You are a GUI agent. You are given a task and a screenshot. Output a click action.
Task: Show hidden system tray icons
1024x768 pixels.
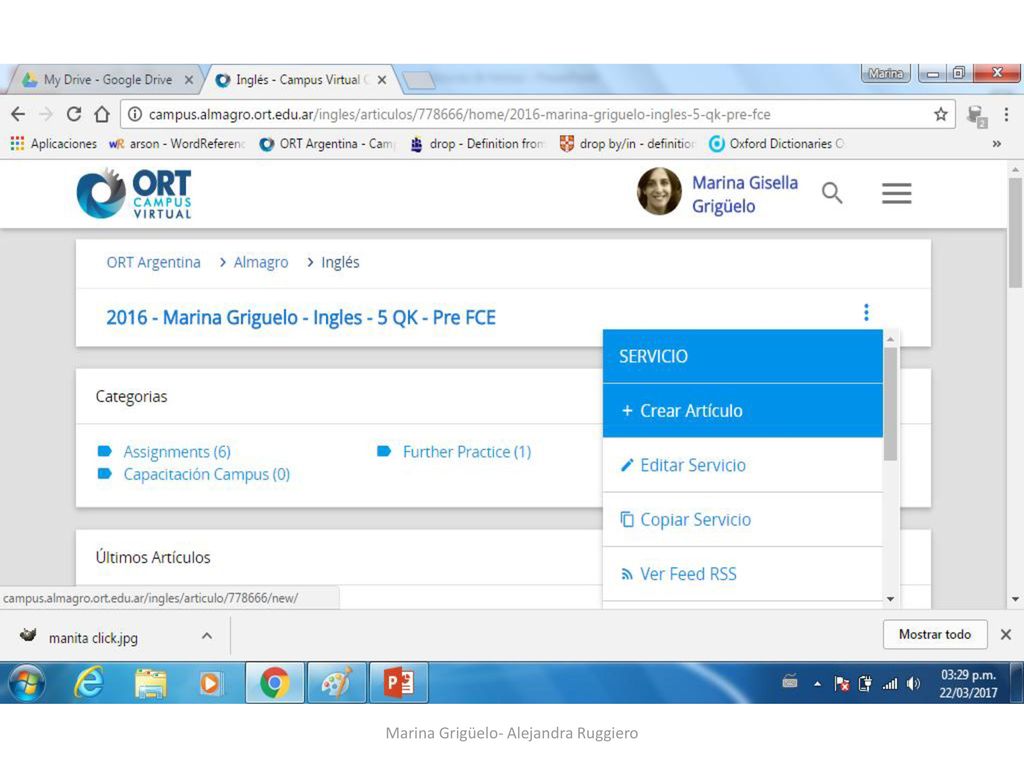pos(817,684)
